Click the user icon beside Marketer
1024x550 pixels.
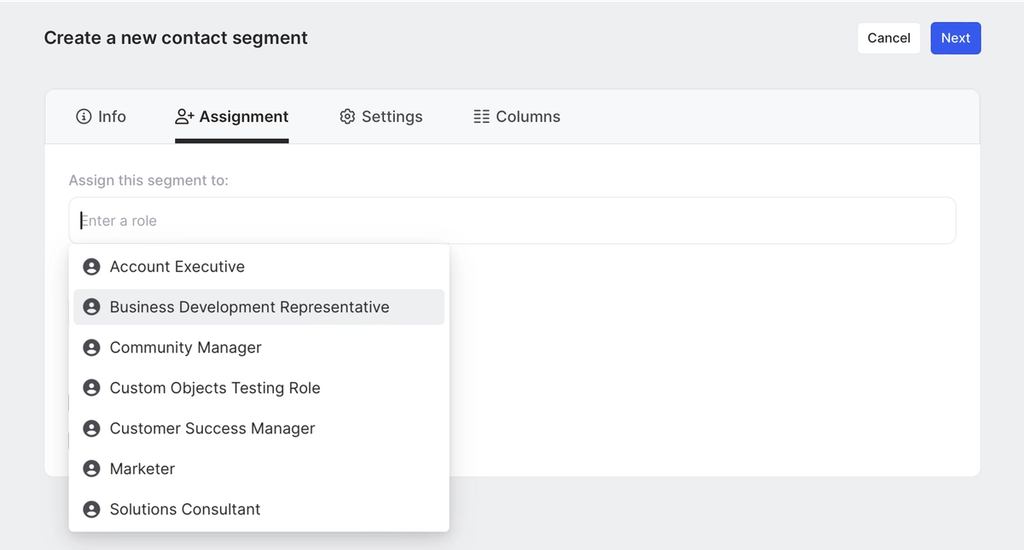[x=91, y=469]
